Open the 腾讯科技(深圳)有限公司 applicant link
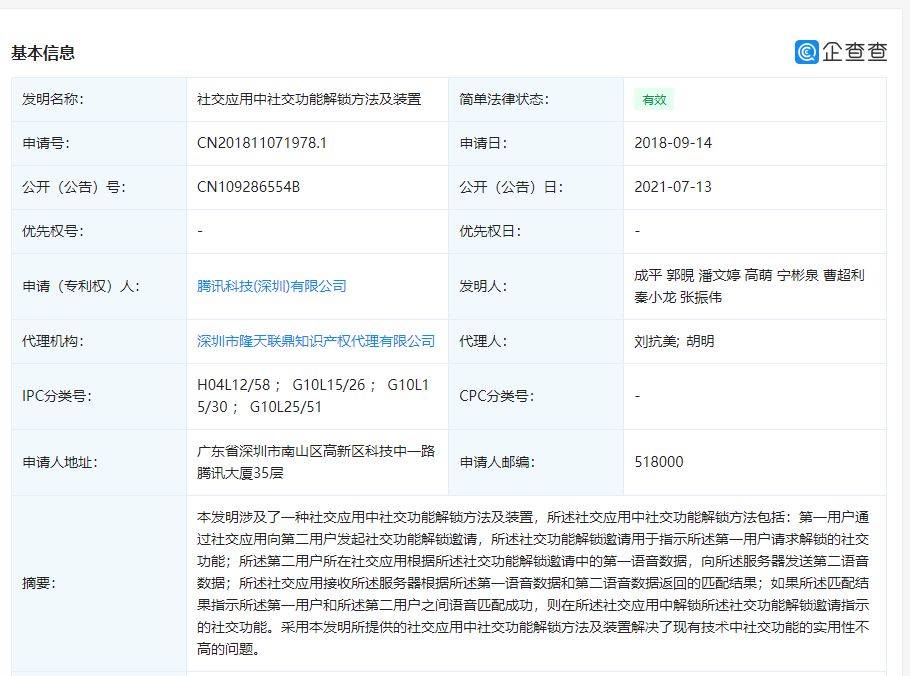 coord(272,286)
